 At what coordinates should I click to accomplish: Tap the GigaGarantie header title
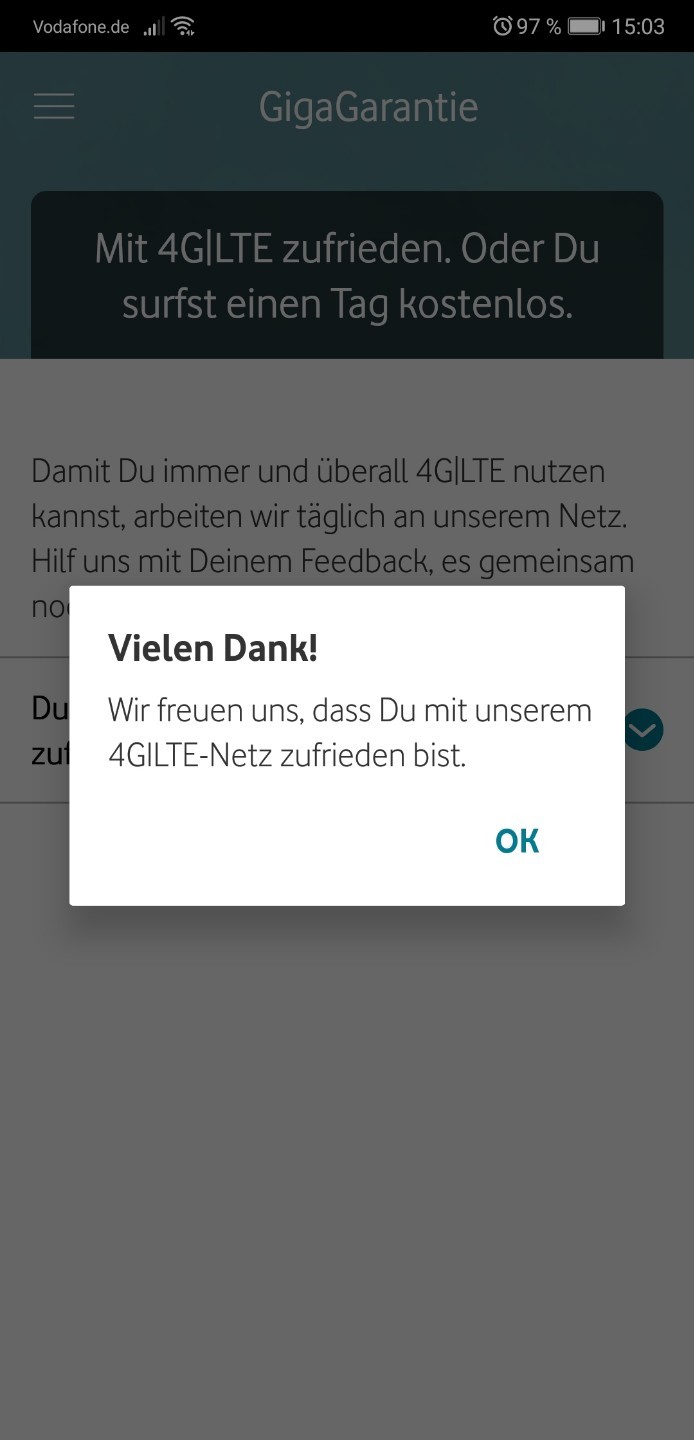pos(368,107)
